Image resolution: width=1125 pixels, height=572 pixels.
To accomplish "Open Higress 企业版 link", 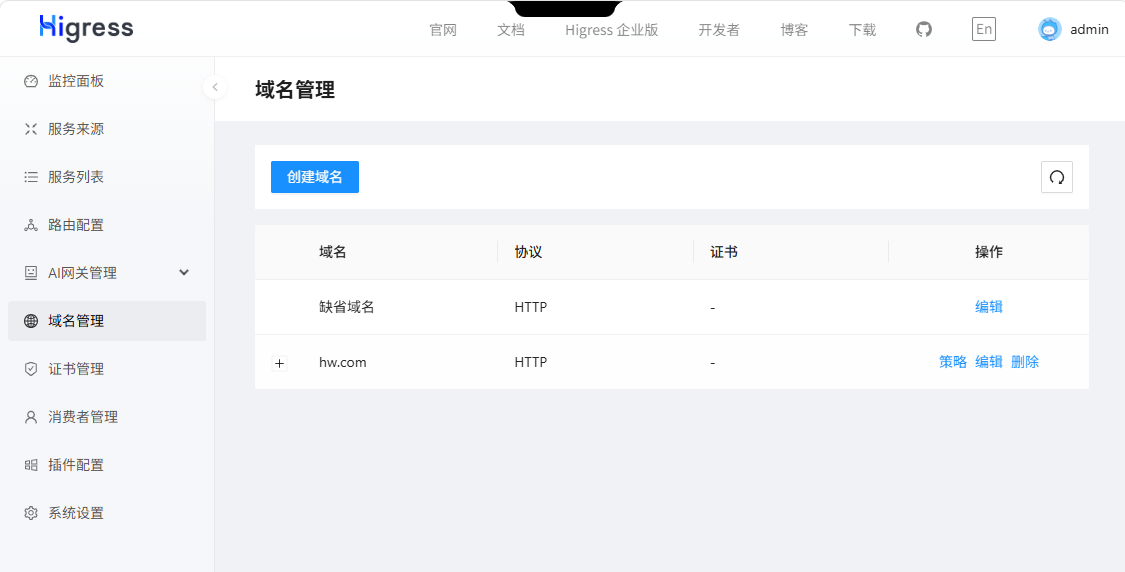I will click(611, 30).
